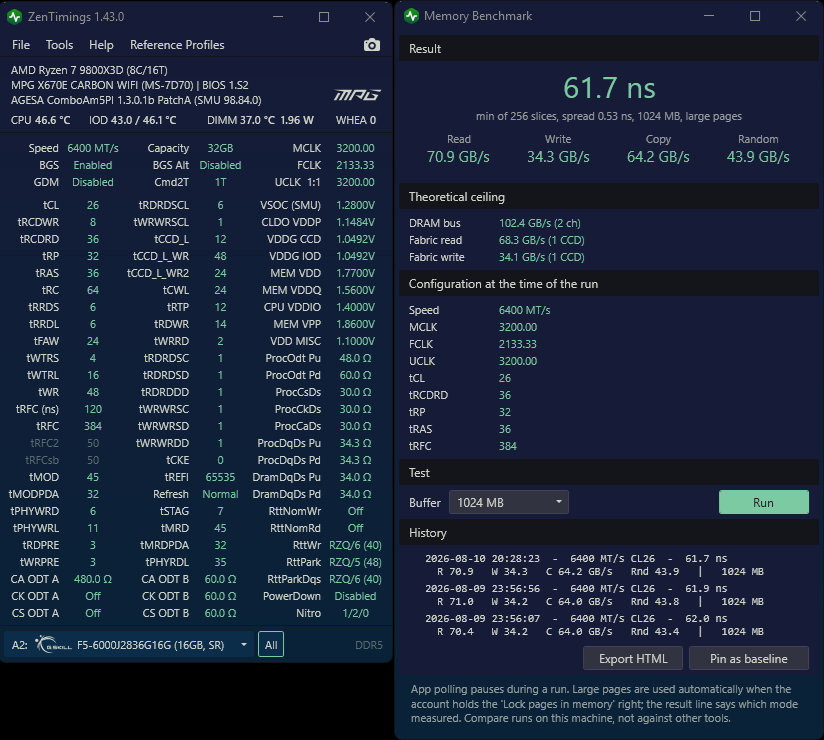Expand the Buffer size 1024 MB combo box
The width and height of the screenshot is (824, 740).
(x=508, y=502)
